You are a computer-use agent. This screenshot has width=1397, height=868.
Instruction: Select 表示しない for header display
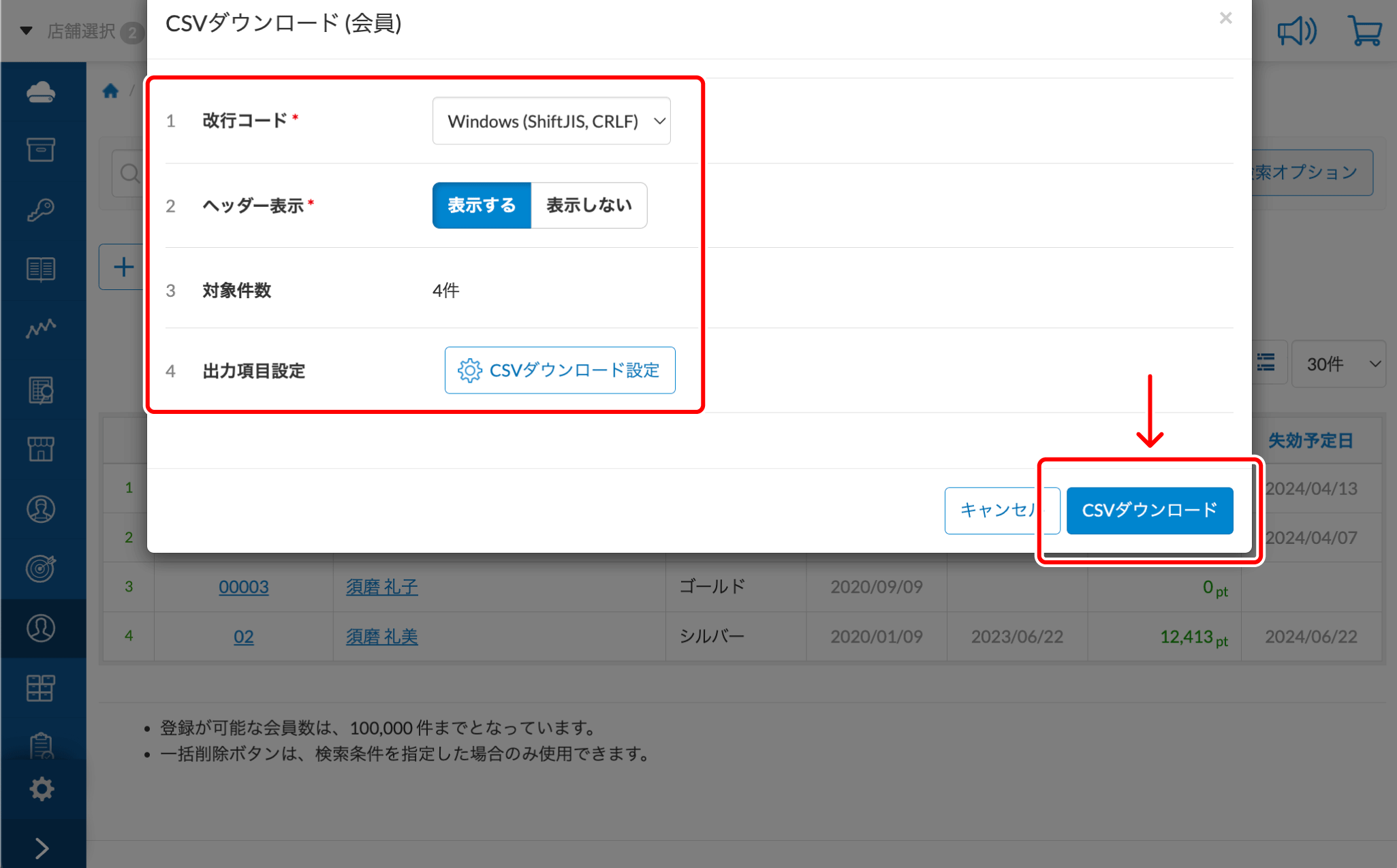[x=588, y=205]
